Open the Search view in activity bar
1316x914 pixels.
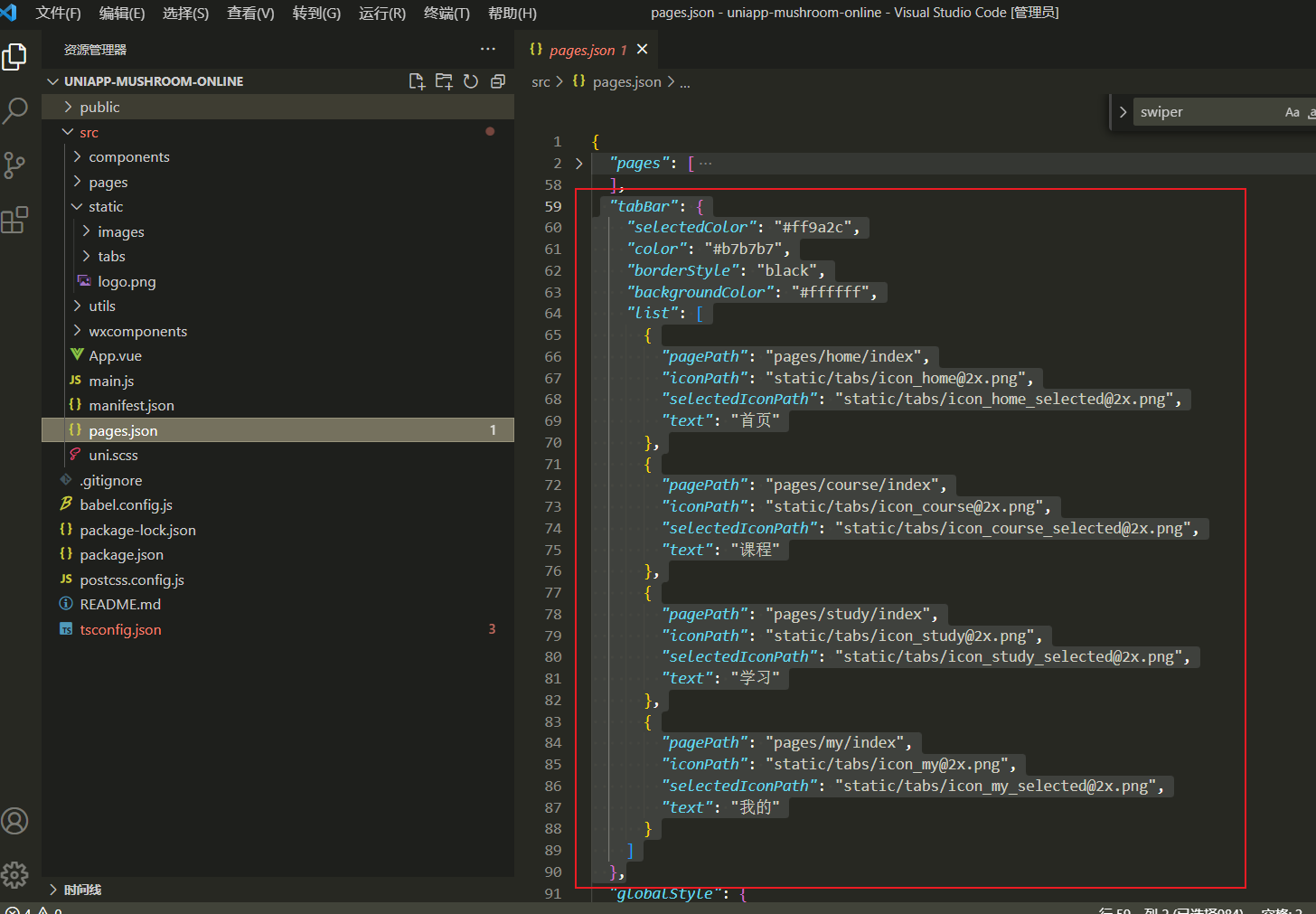click(14, 110)
